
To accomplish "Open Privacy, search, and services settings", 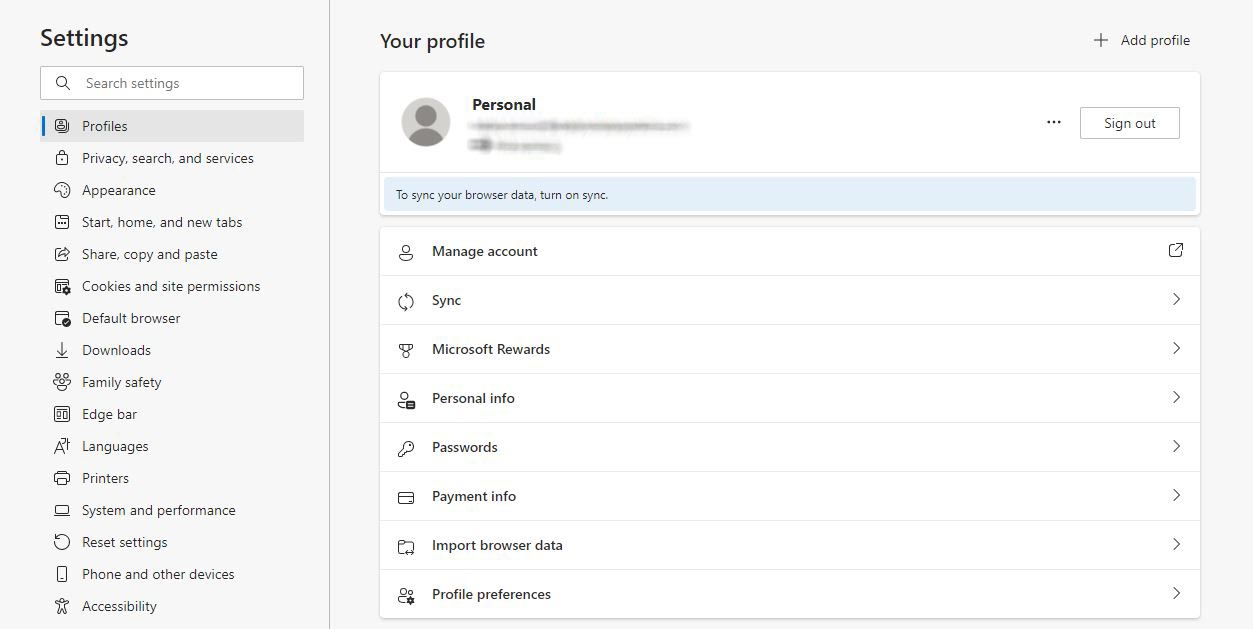I will point(167,158).
